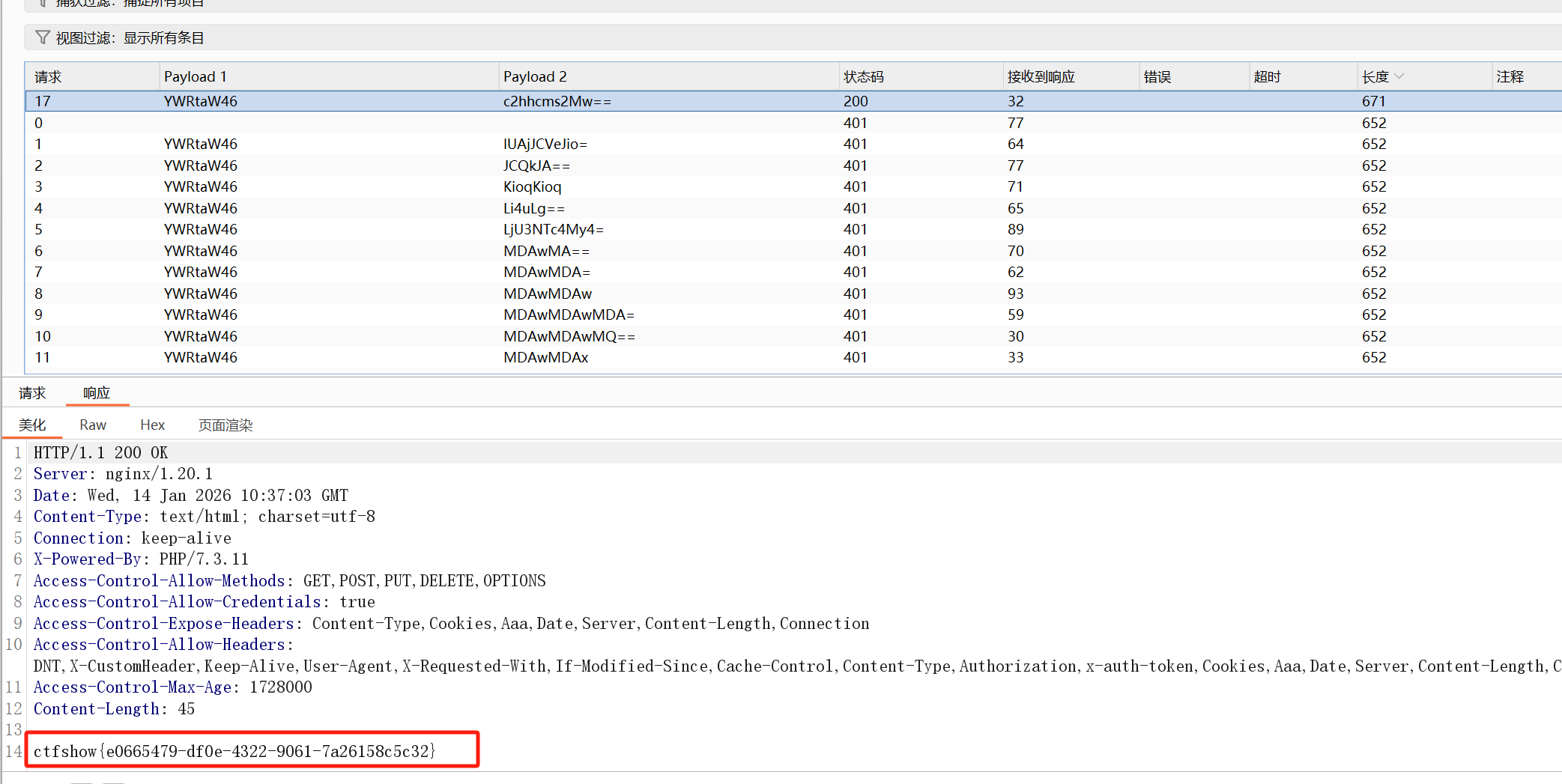Select row with payload LjU3NTc4My4=

click(793, 229)
